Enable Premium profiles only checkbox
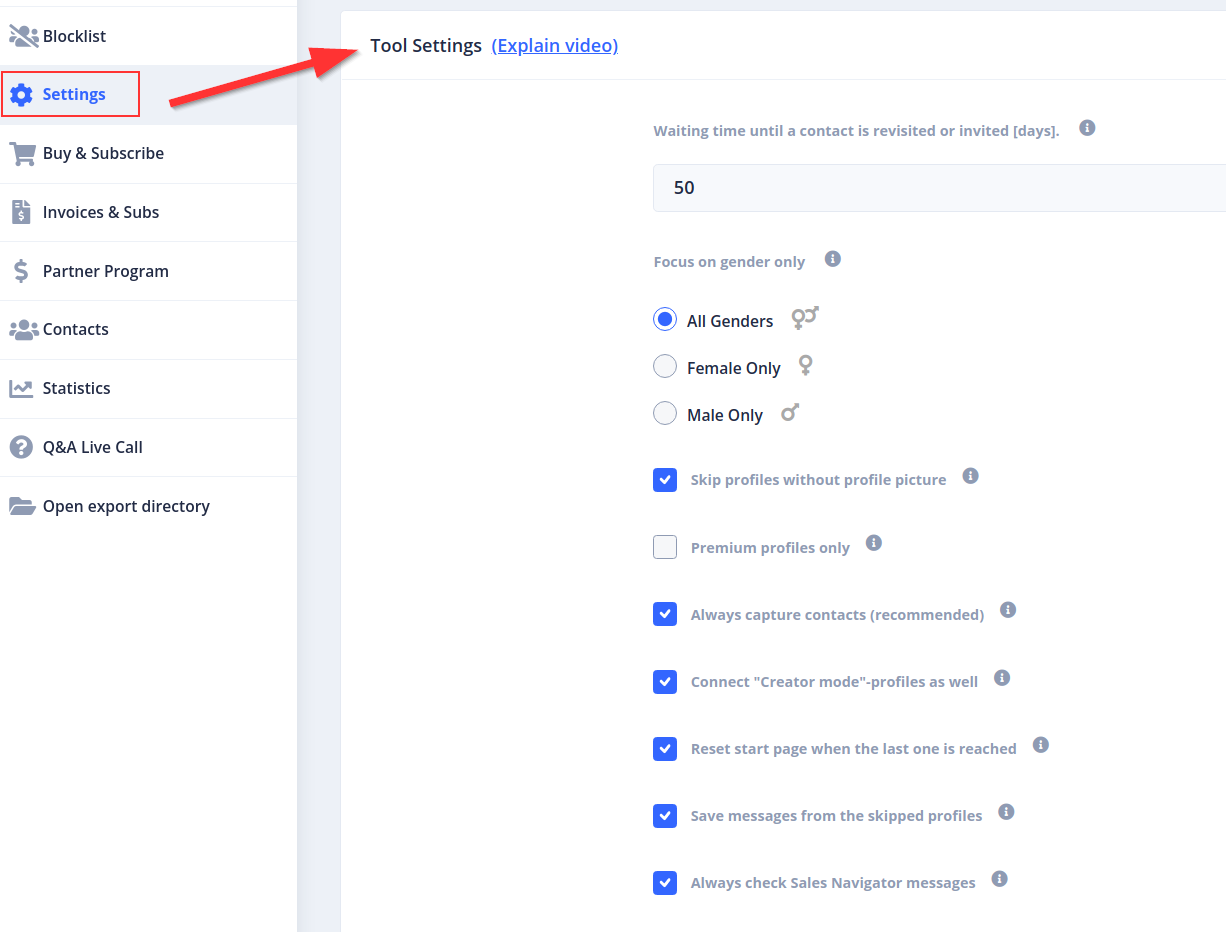The width and height of the screenshot is (1226, 932). point(665,547)
